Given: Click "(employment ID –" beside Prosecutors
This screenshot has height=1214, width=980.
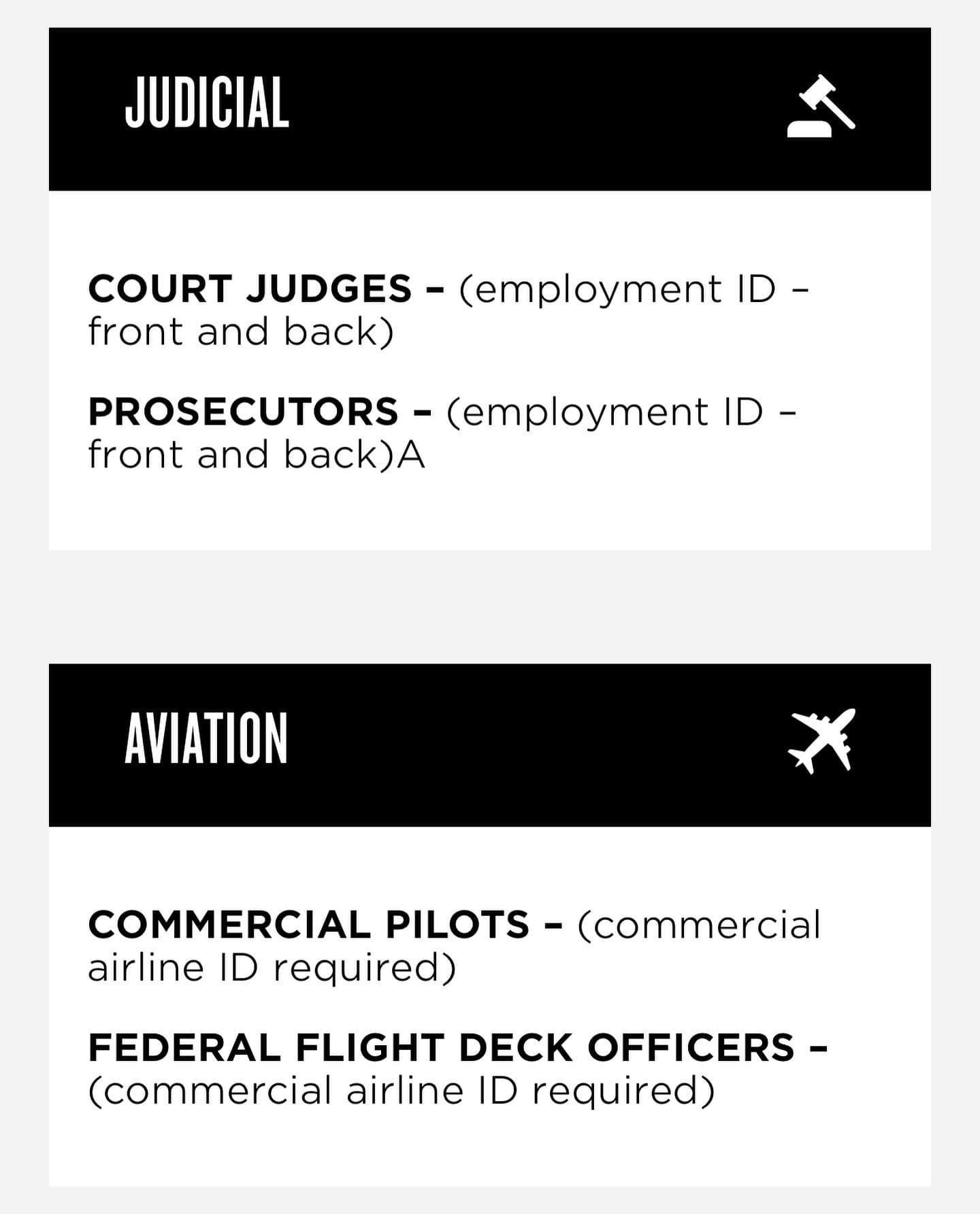Looking at the screenshot, I should point(621,412).
